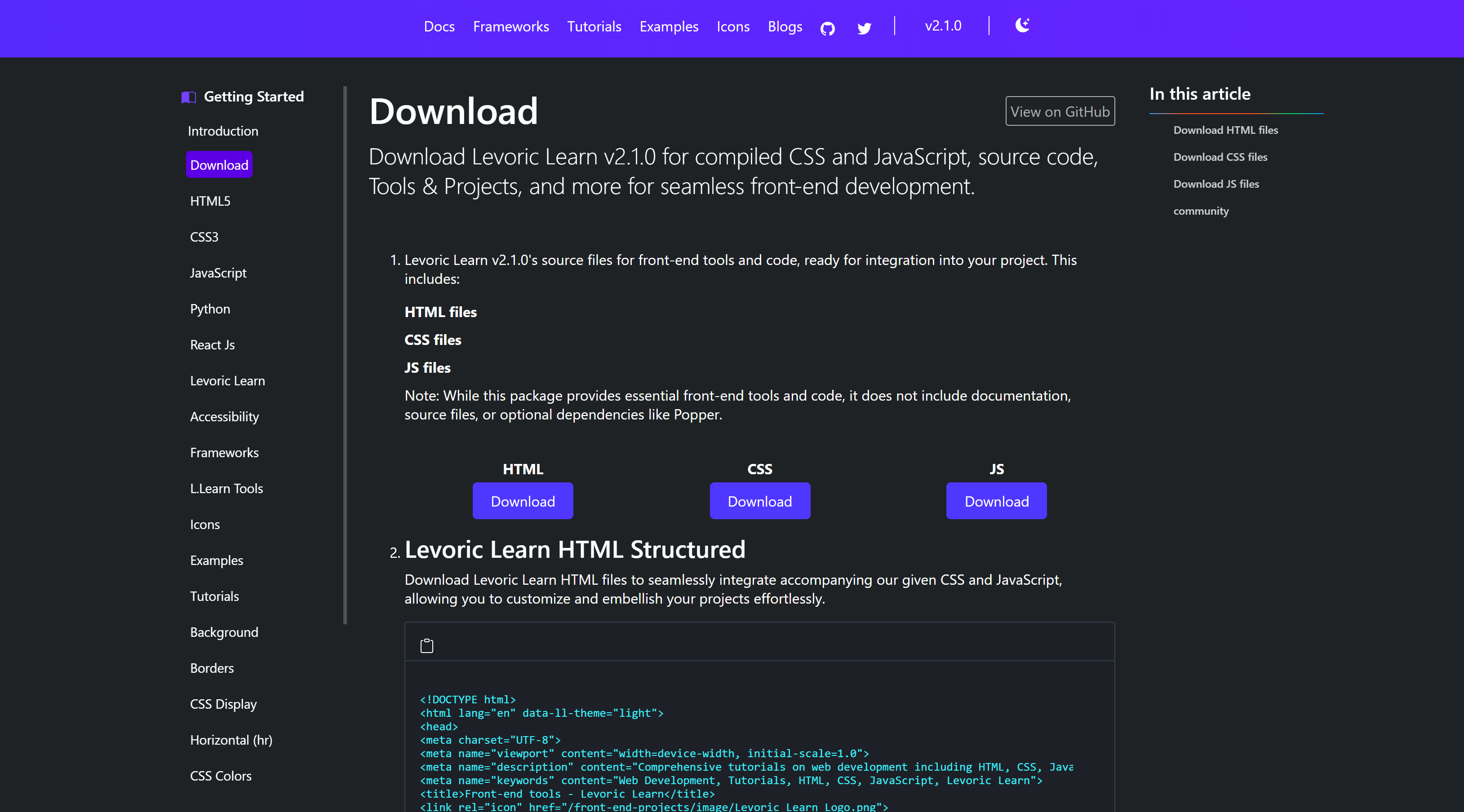Jump to Download HTML files section
This screenshot has width=1464, height=812.
click(1225, 130)
